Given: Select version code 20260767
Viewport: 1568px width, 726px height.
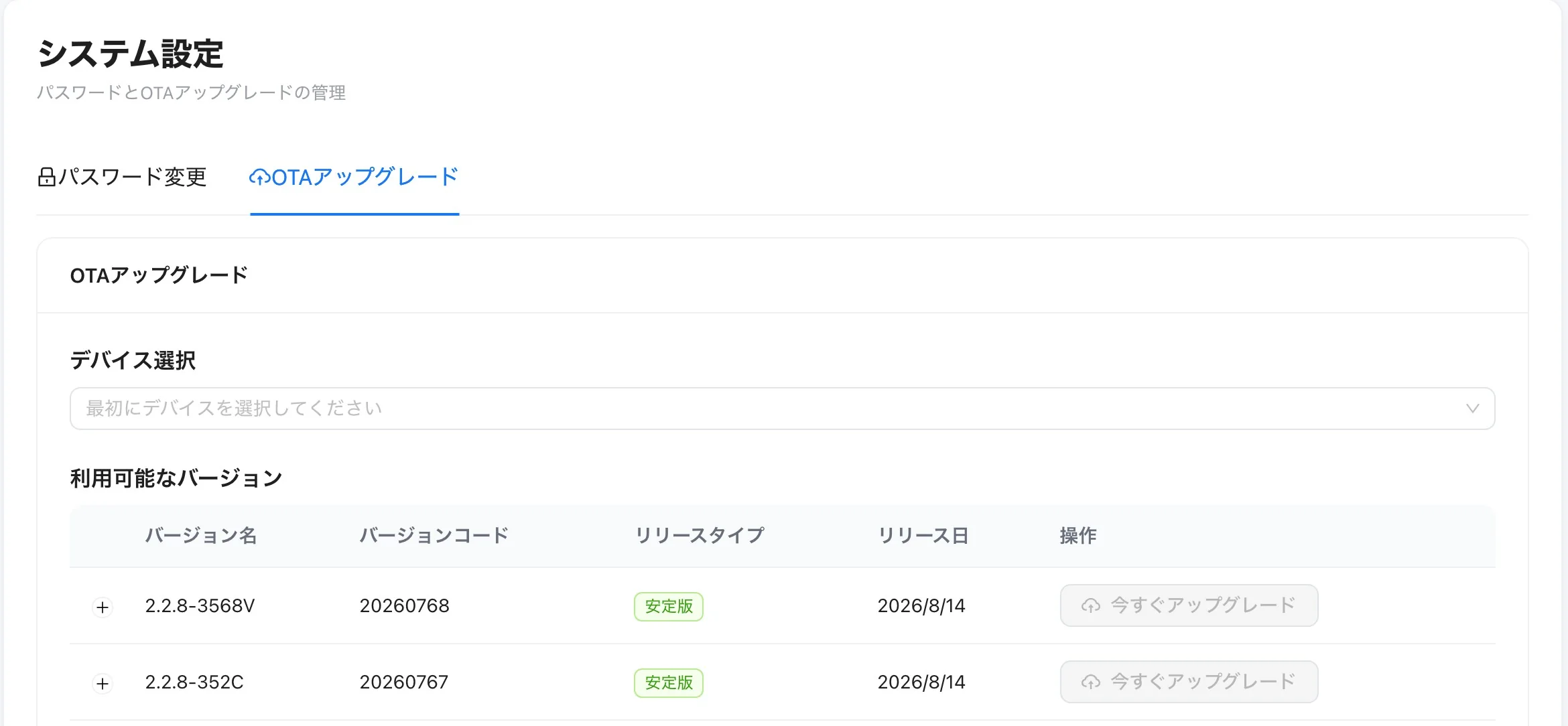Looking at the screenshot, I should point(404,682).
